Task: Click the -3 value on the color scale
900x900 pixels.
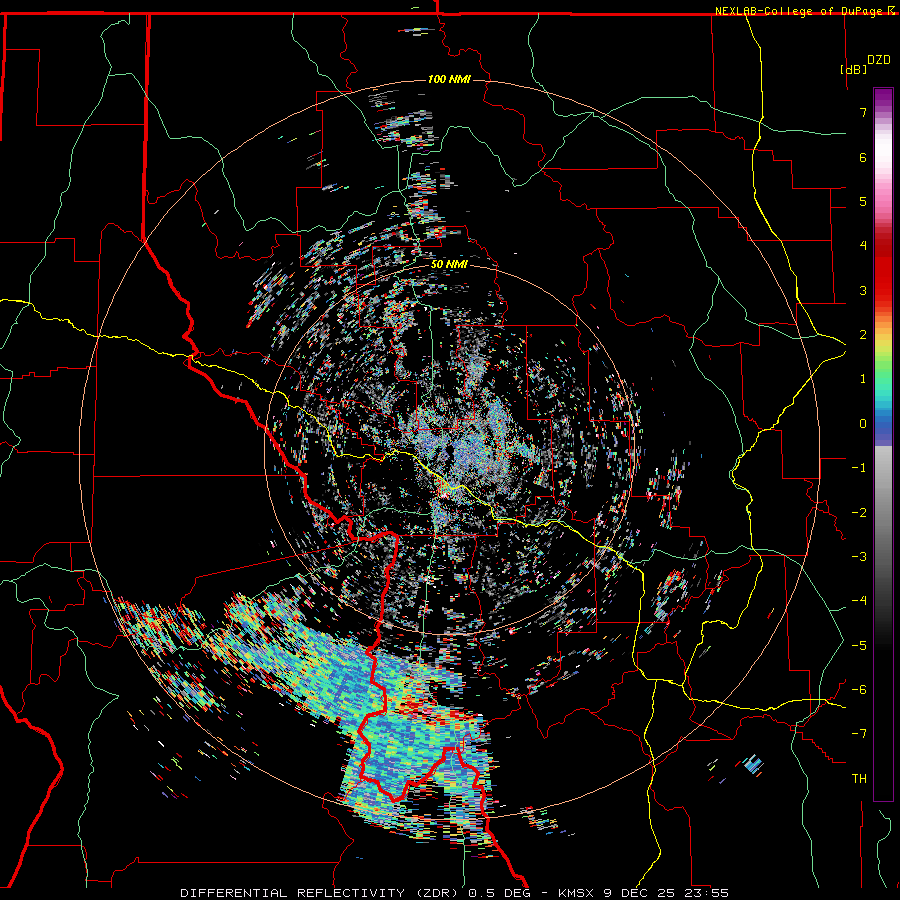Action: pos(859,557)
